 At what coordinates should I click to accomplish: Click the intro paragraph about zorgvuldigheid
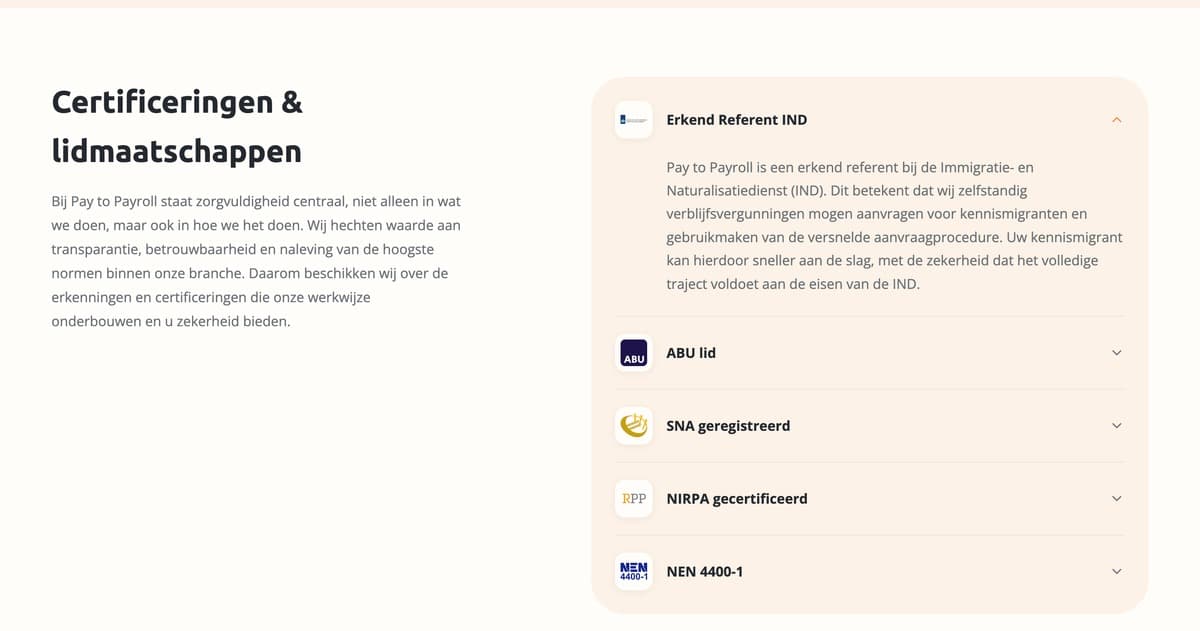click(x=257, y=261)
